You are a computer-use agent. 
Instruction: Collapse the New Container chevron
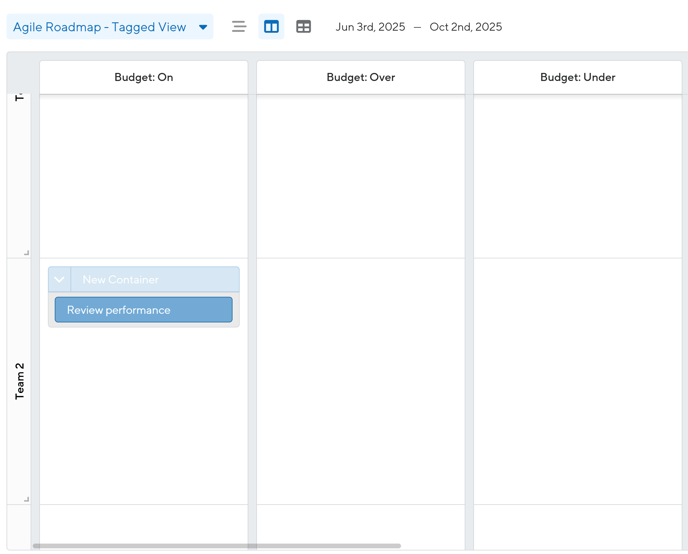pyautogui.click(x=59, y=280)
